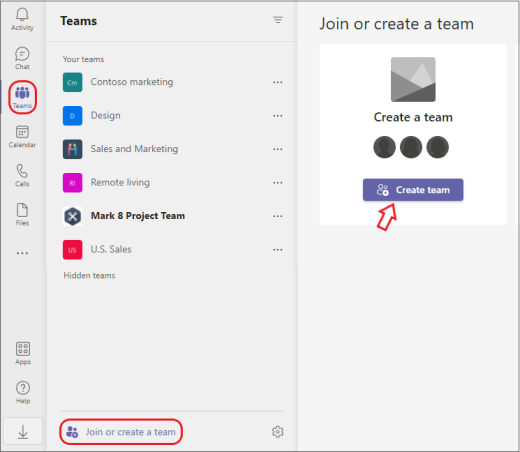The image size is (520, 452).
Task: Click the Join or create a team heading
Action: [x=397, y=24]
